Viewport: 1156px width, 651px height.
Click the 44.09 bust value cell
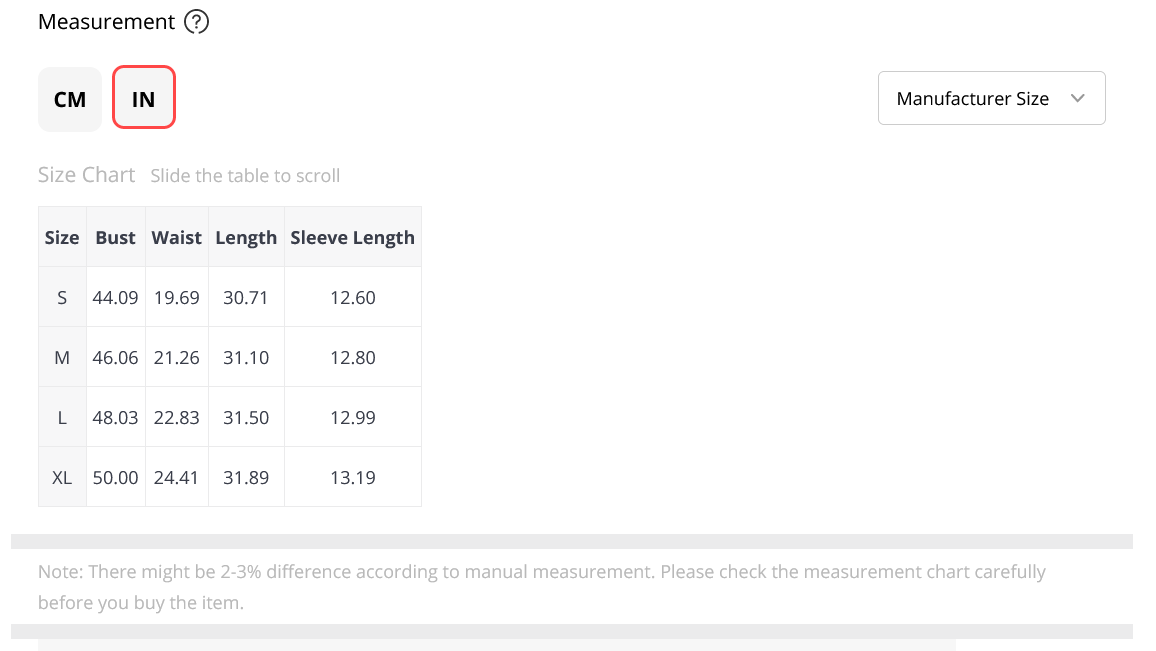pyautogui.click(x=116, y=297)
